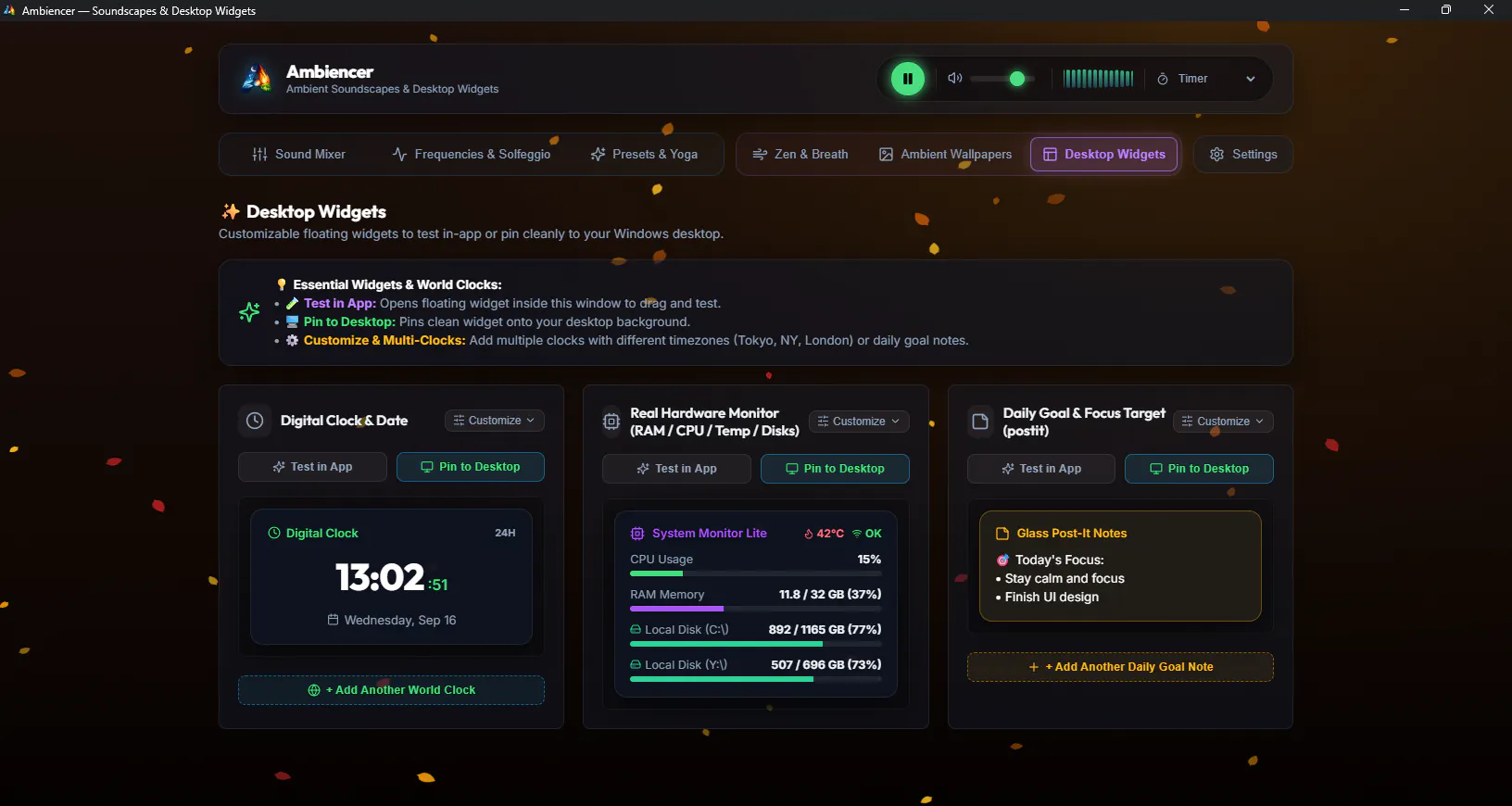Open the Zen & Breath tab
Screen dimensions: 1512x806
(x=800, y=155)
